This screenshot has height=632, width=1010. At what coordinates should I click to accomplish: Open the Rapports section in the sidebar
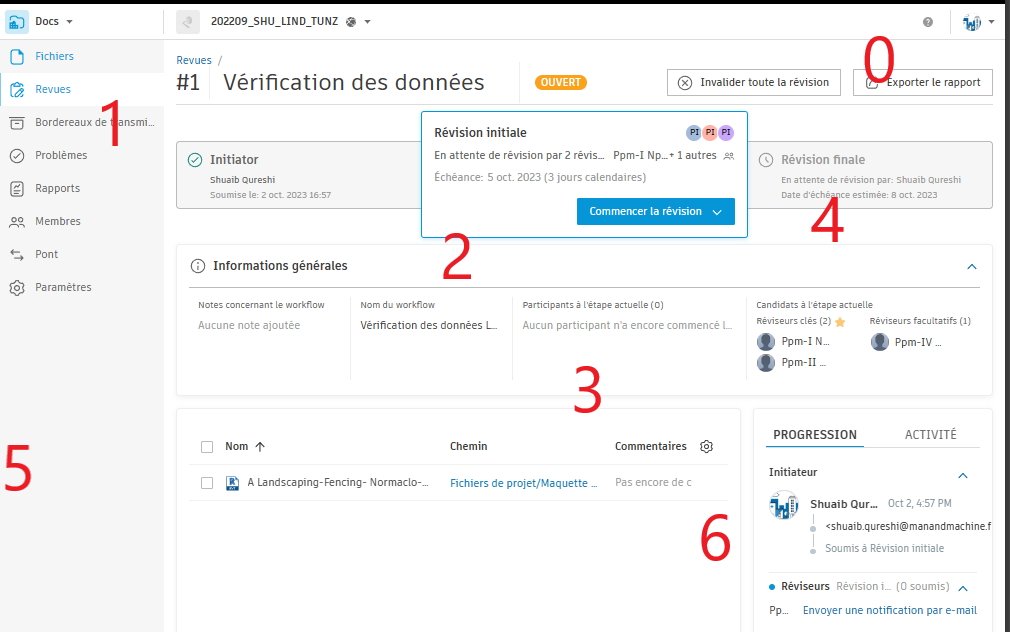click(60, 188)
